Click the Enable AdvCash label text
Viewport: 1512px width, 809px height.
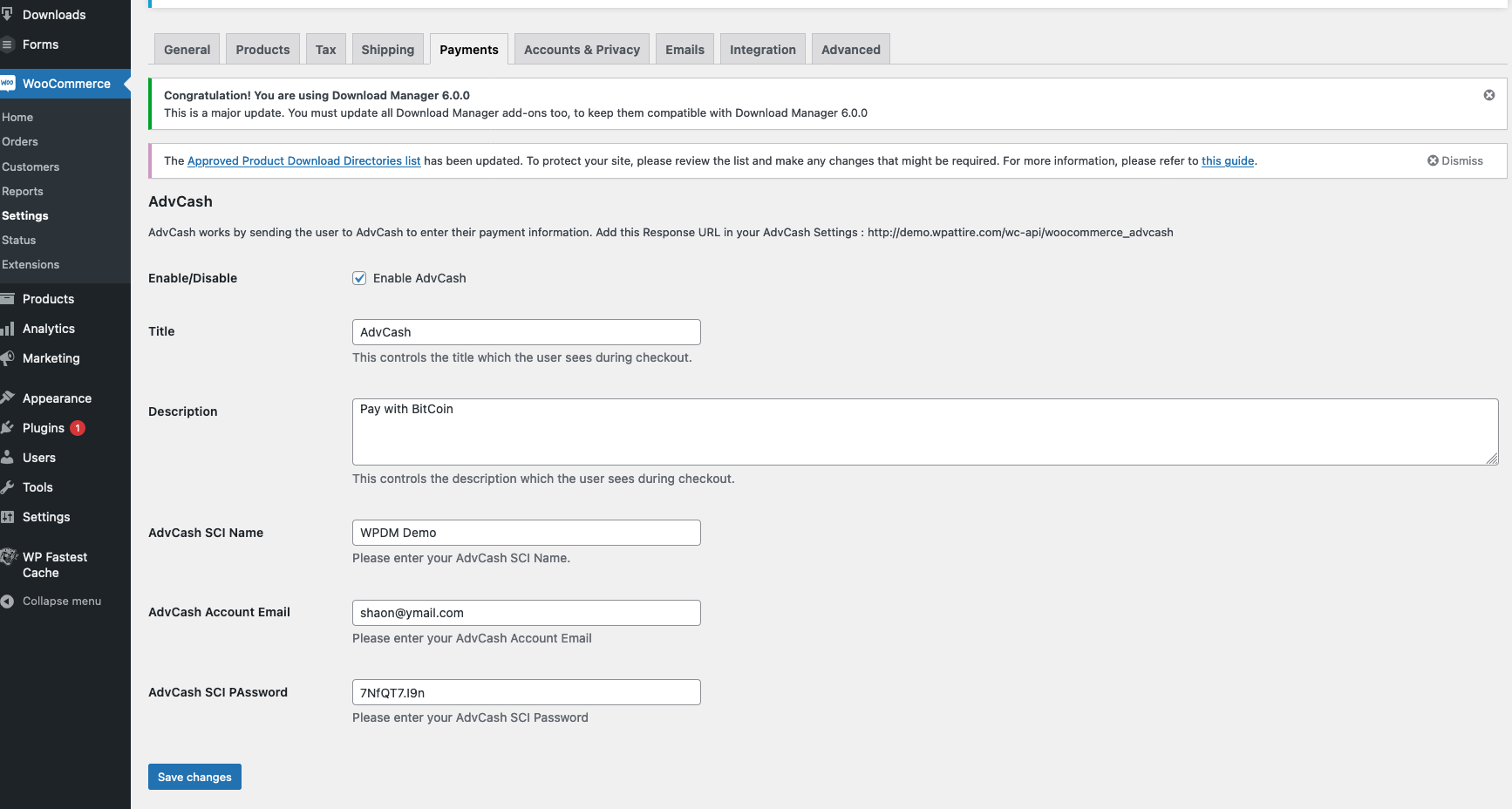click(419, 278)
